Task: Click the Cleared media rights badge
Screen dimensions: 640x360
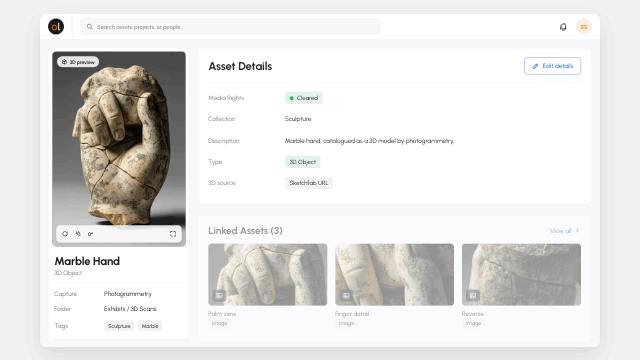Action: pos(304,98)
